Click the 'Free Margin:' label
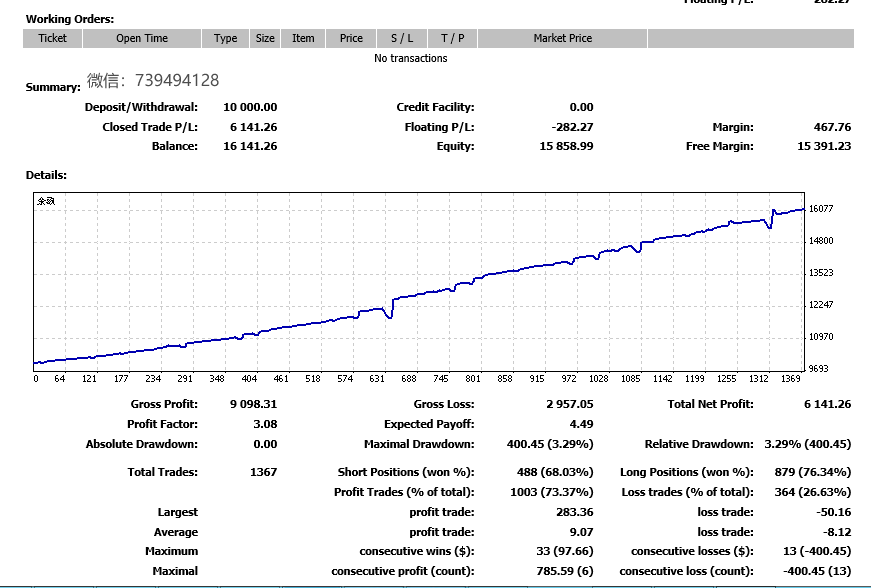 pyautogui.click(x=720, y=146)
